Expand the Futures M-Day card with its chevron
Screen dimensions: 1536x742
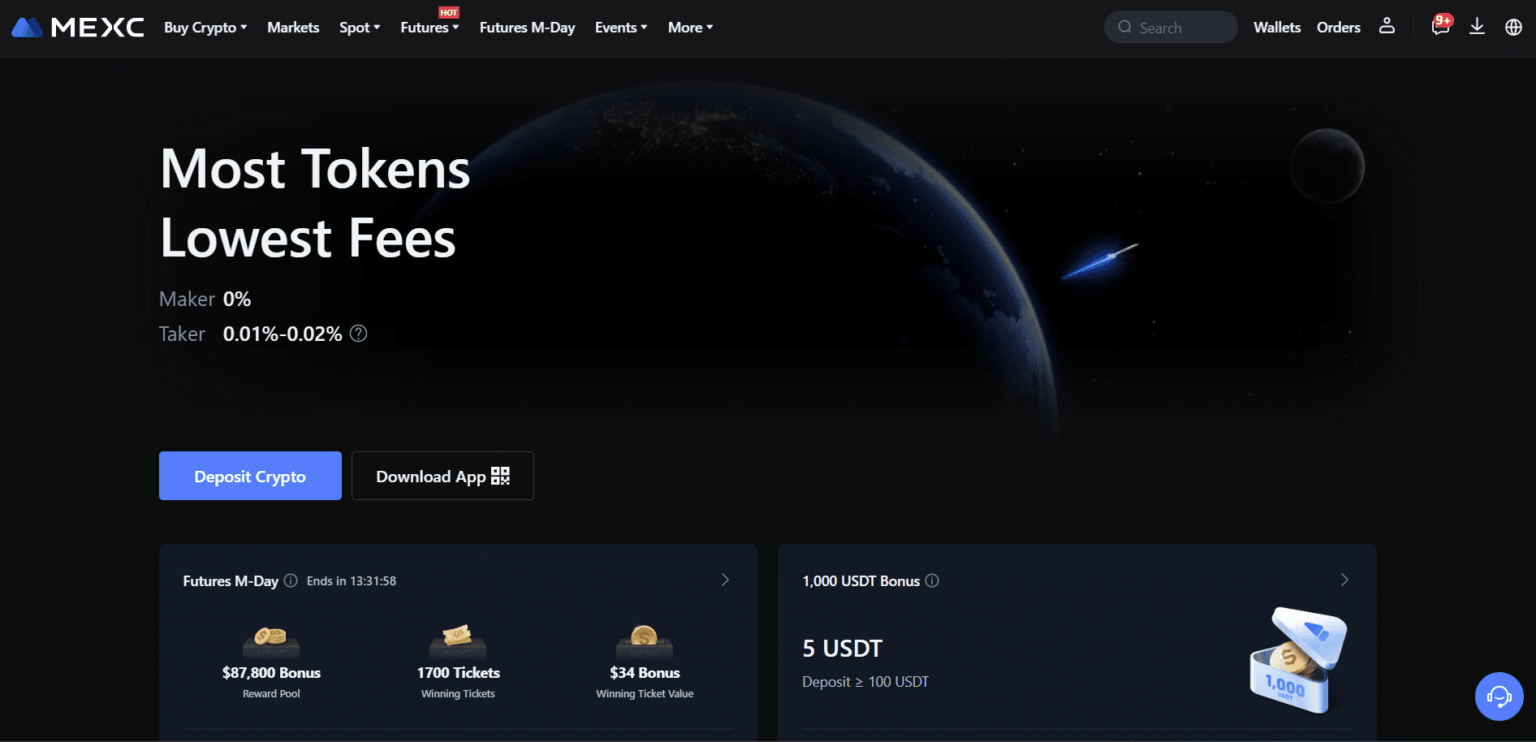click(x=725, y=579)
